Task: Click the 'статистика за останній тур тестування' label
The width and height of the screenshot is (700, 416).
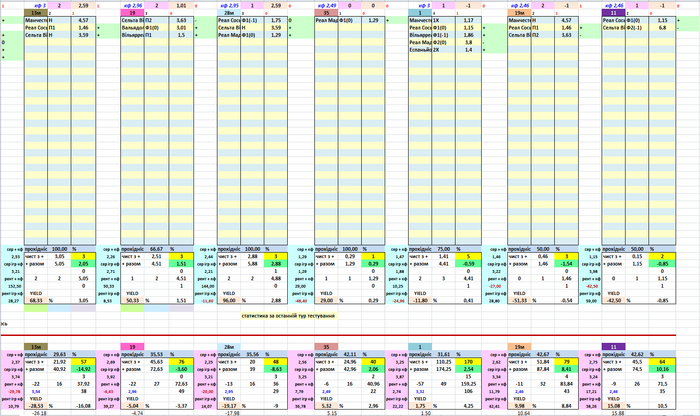Action: pyautogui.click(x=288, y=316)
